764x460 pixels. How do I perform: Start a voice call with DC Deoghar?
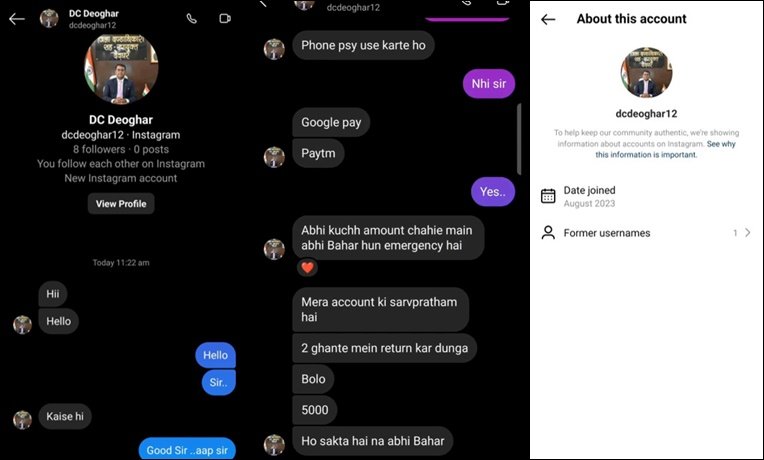pyautogui.click(x=192, y=19)
